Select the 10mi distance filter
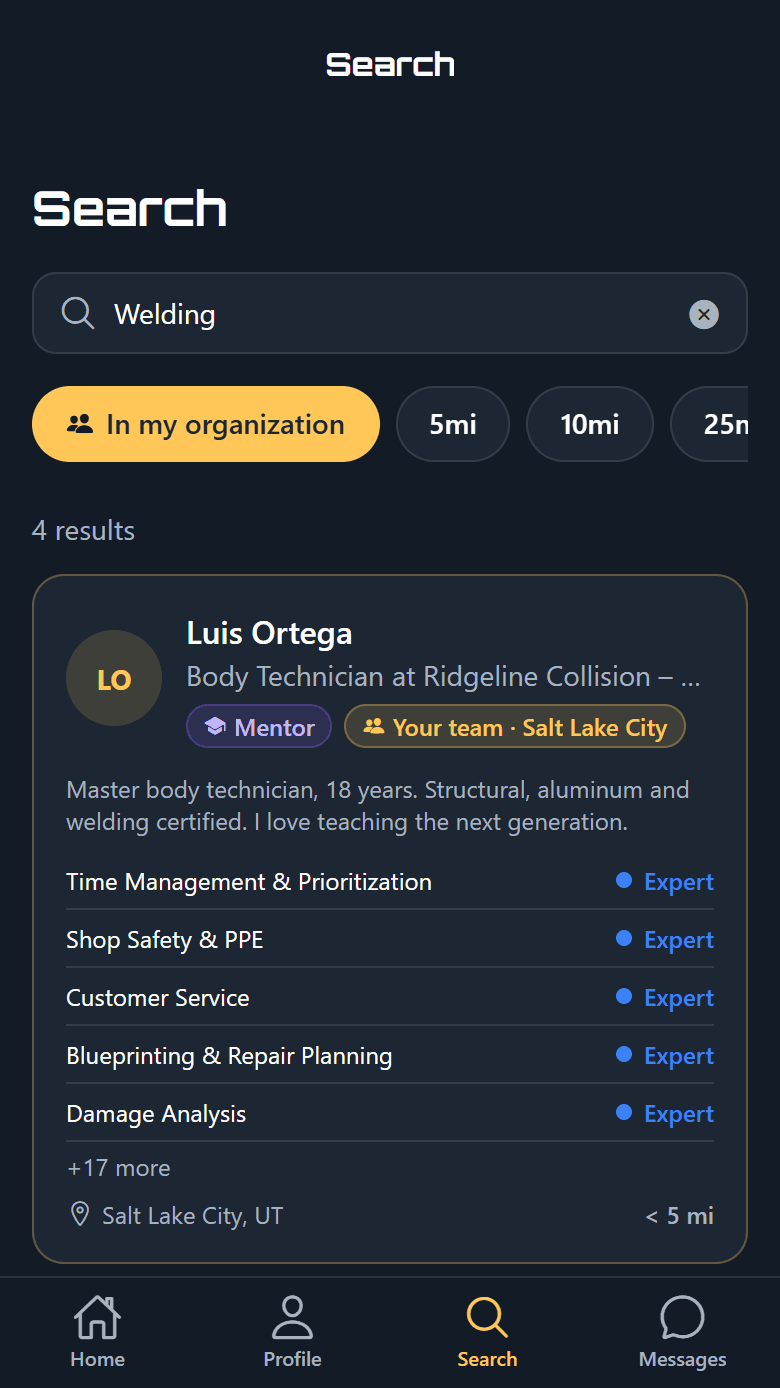780x1388 pixels. [x=590, y=424]
